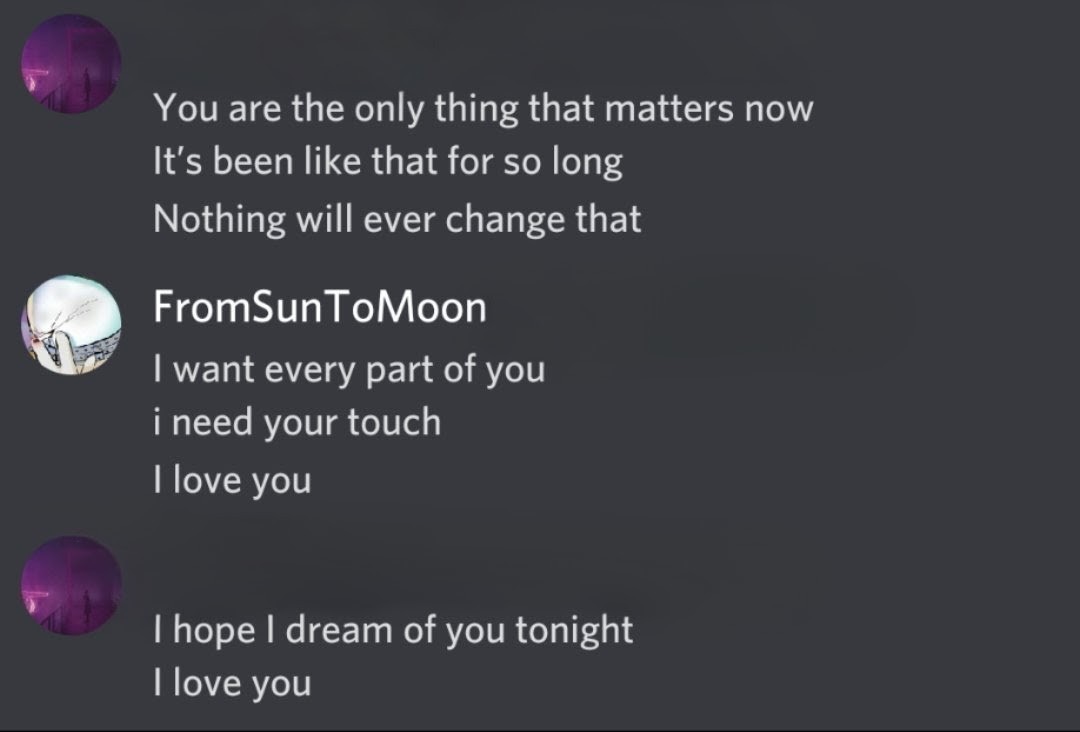1080x732 pixels.
Task: Select the final 'I love you' message at the bottom
Action: pos(232,683)
